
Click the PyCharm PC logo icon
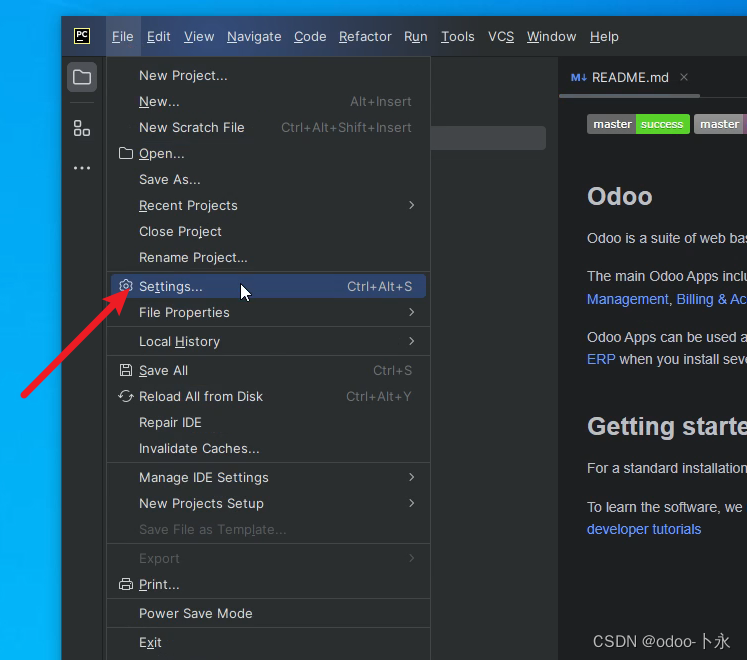click(x=82, y=36)
